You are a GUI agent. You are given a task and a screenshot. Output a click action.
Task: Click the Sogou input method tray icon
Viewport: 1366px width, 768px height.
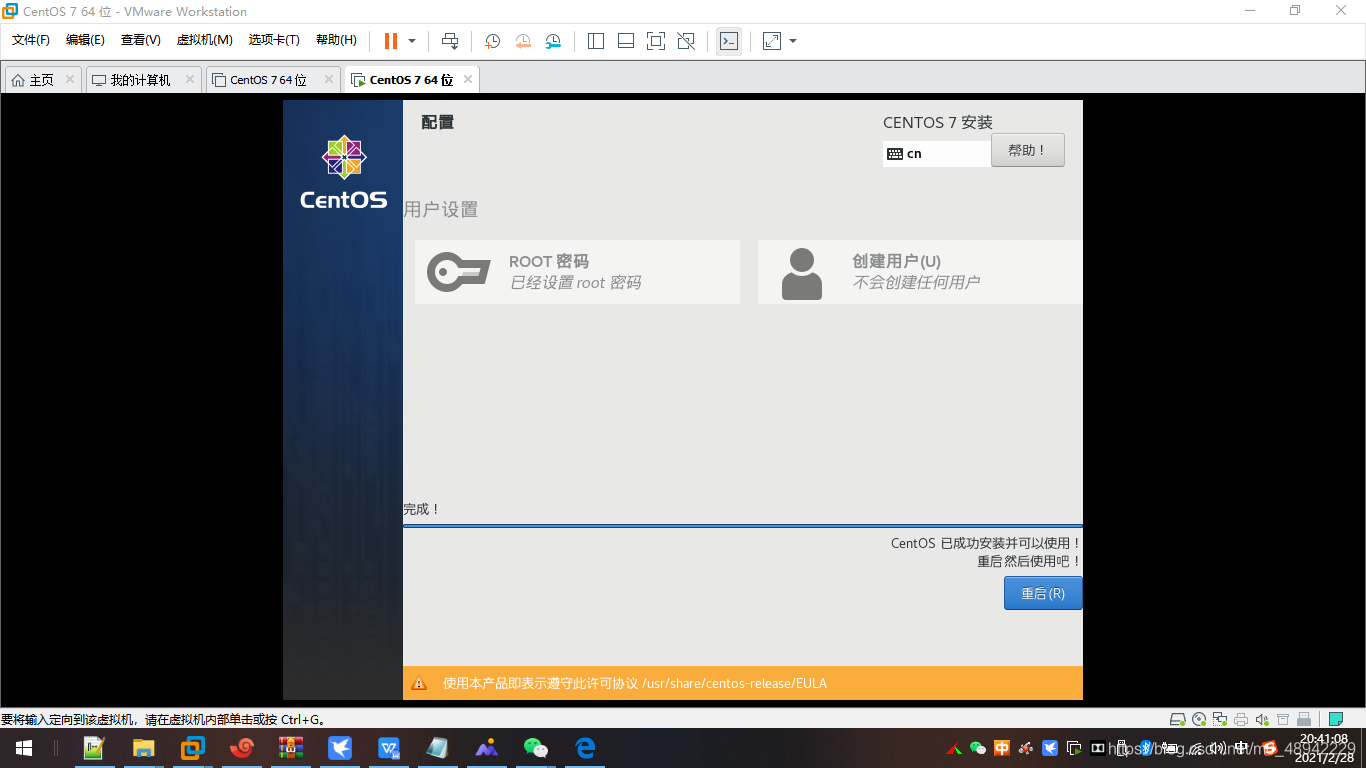pyautogui.click(x=1270, y=748)
